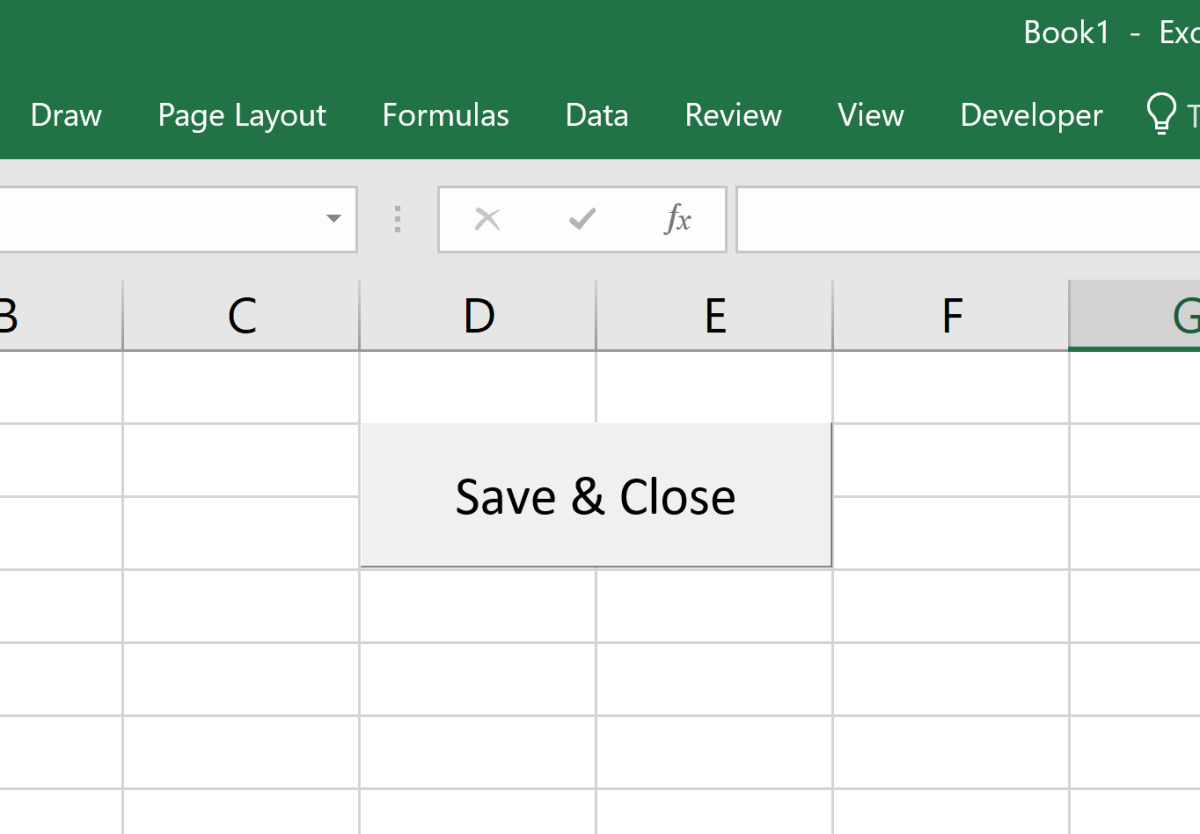Image resolution: width=1200 pixels, height=834 pixels.
Task: Open the Formulas ribbon tab
Action: (445, 115)
